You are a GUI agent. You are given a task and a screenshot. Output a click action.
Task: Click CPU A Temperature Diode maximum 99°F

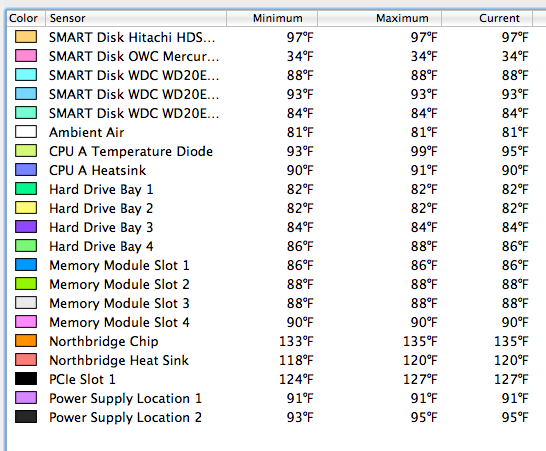click(x=424, y=151)
